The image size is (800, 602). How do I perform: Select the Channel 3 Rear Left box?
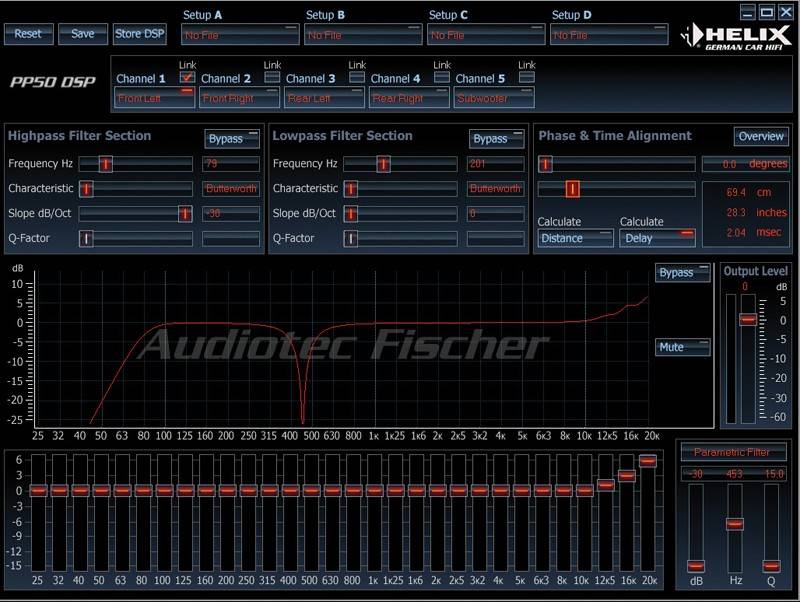(x=324, y=97)
